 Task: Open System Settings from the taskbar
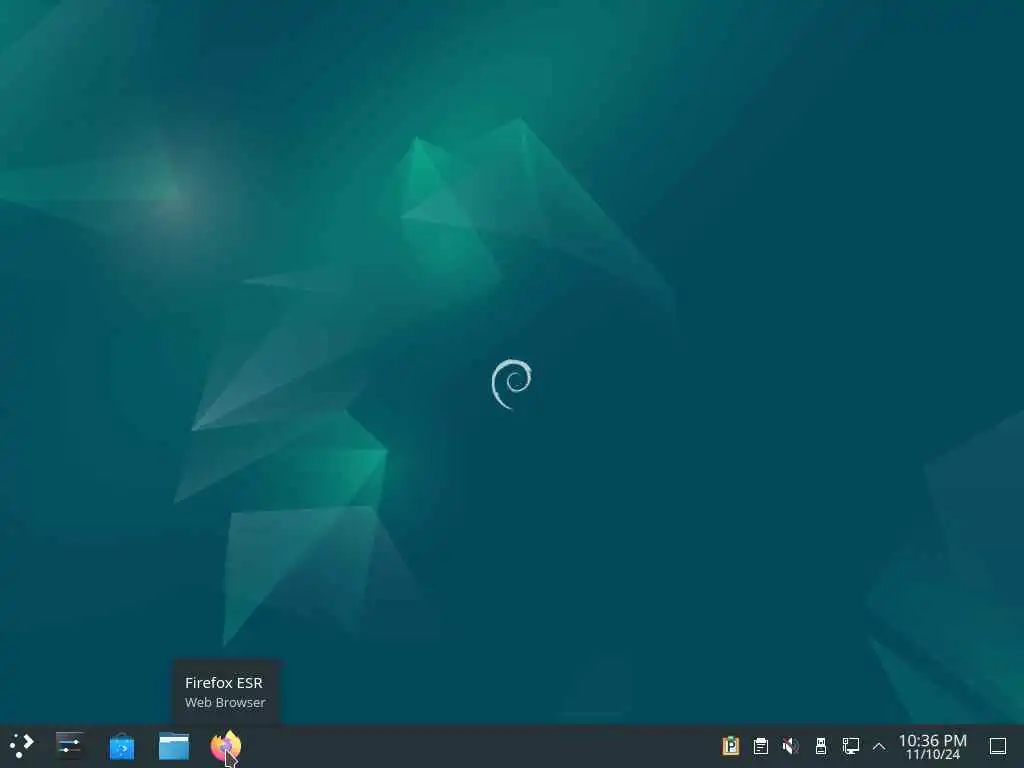[x=69, y=746]
